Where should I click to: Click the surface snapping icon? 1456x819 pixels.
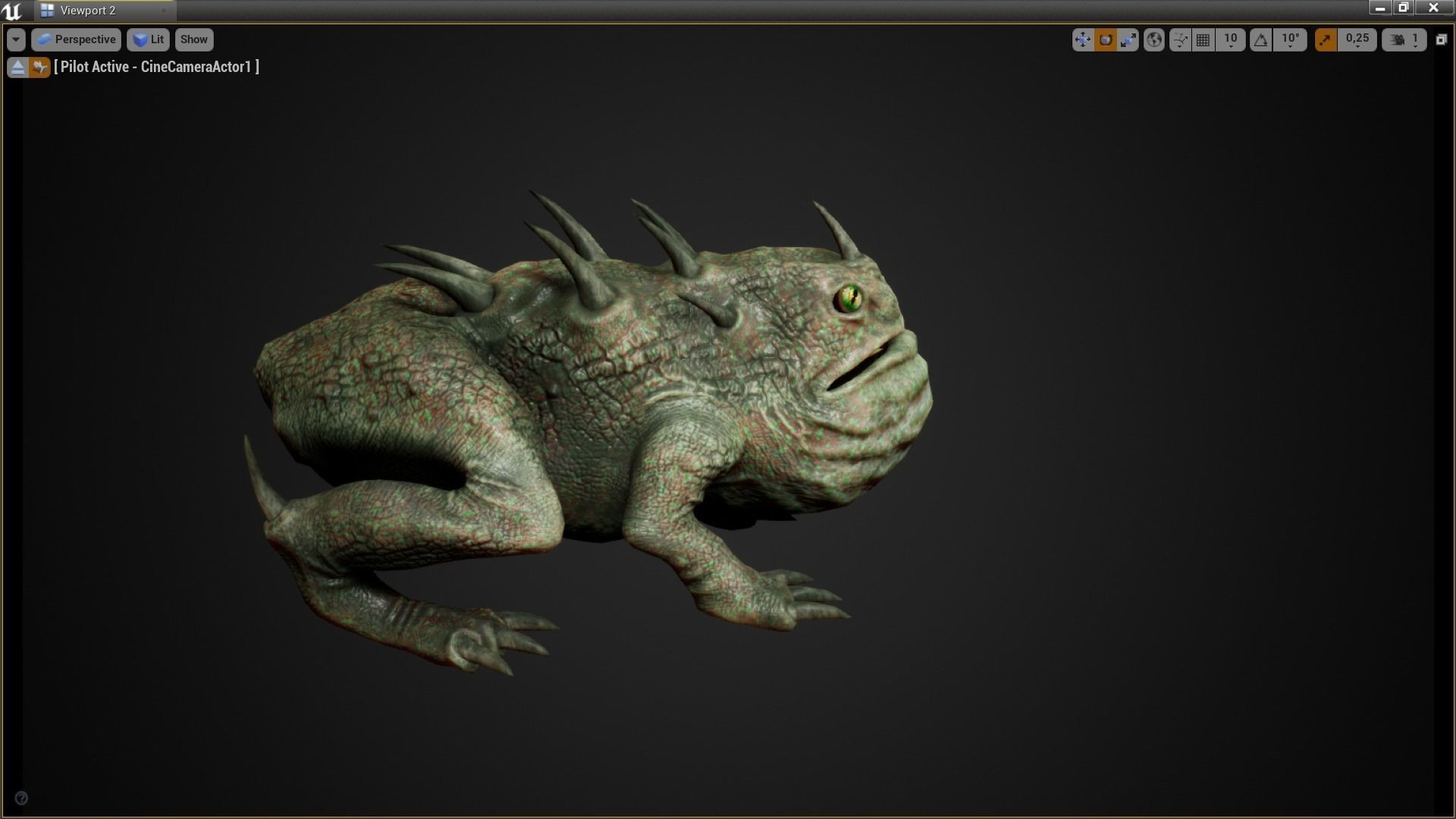pos(1179,39)
